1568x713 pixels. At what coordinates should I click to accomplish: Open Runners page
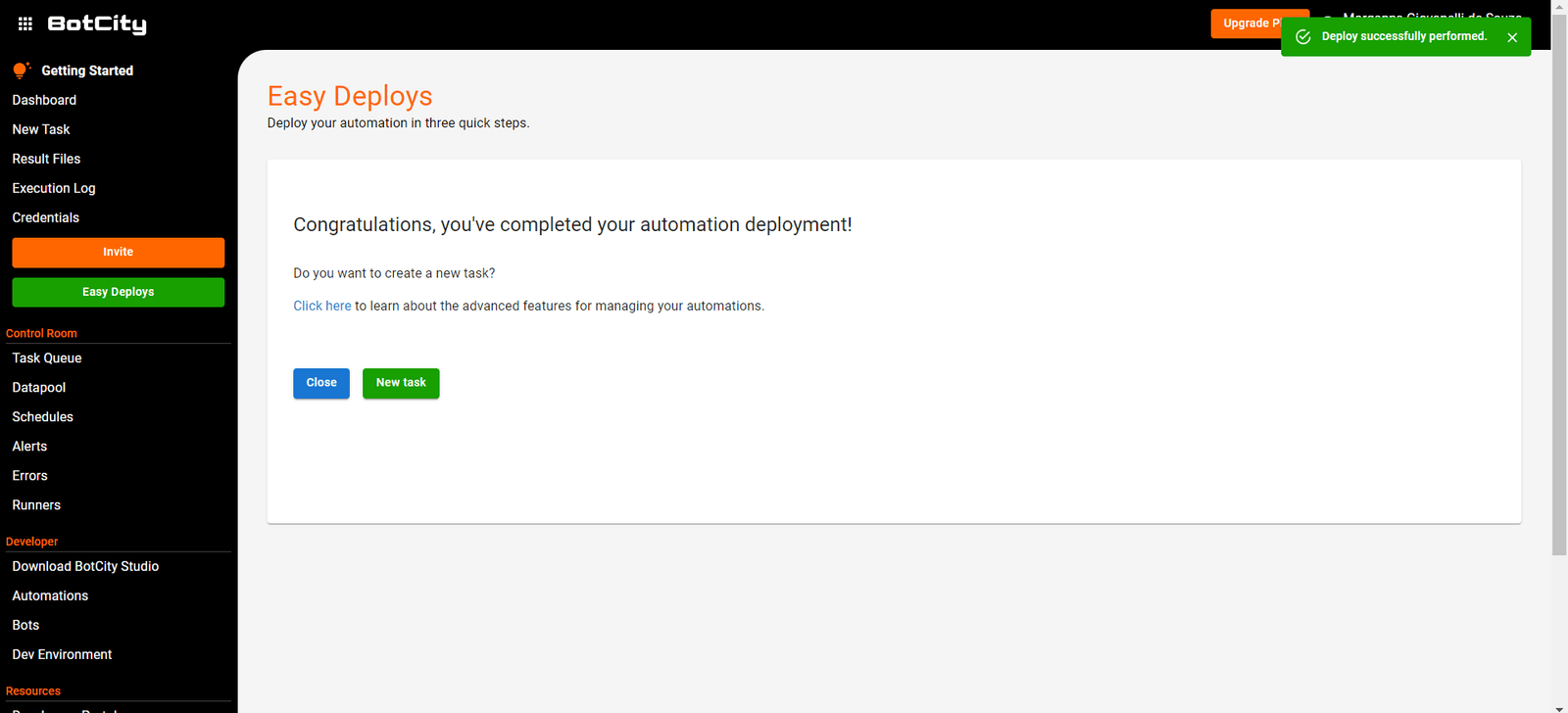36,505
